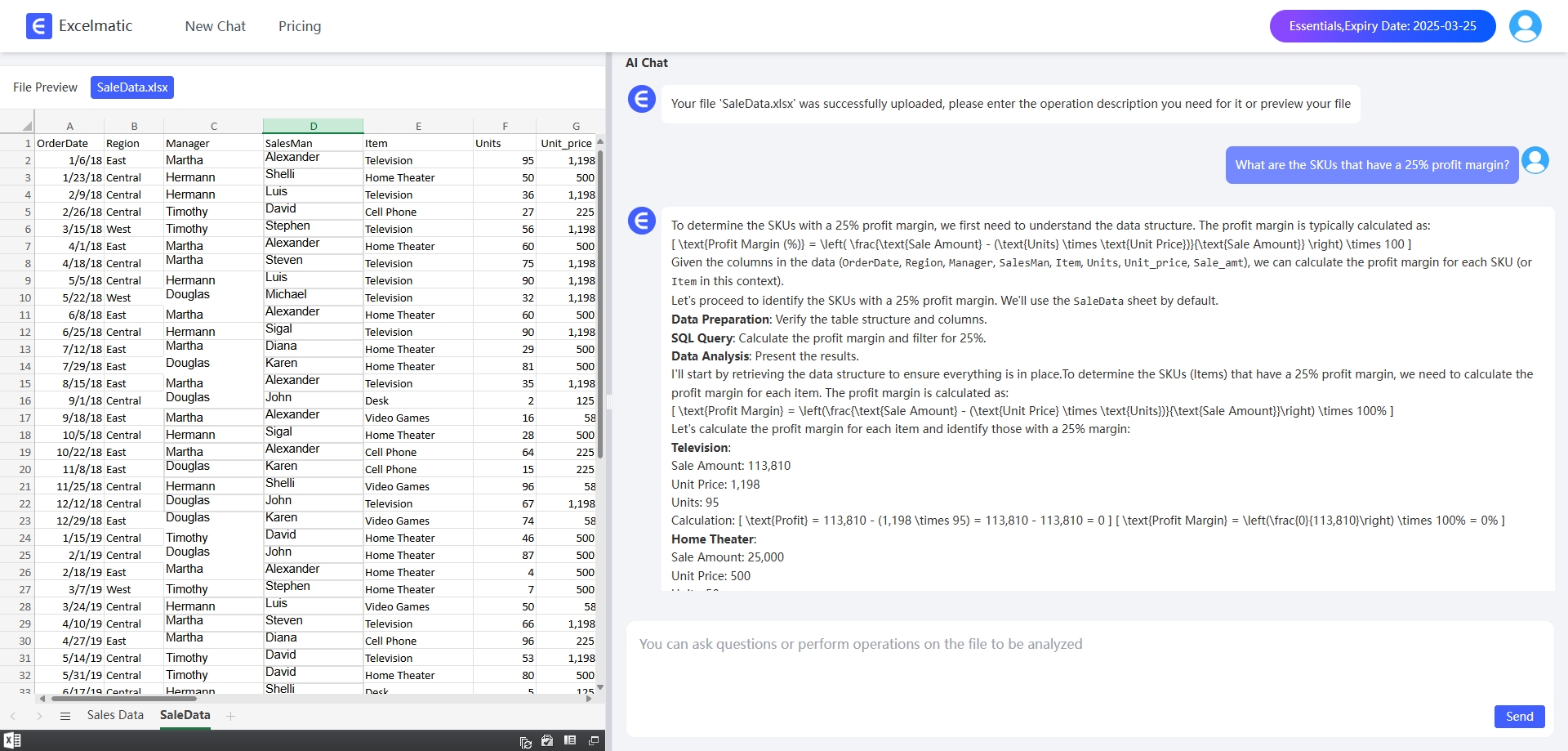Open the user profile avatar menu
This screenshot has height=751, width=1568.
click(x=1525, y=26)
